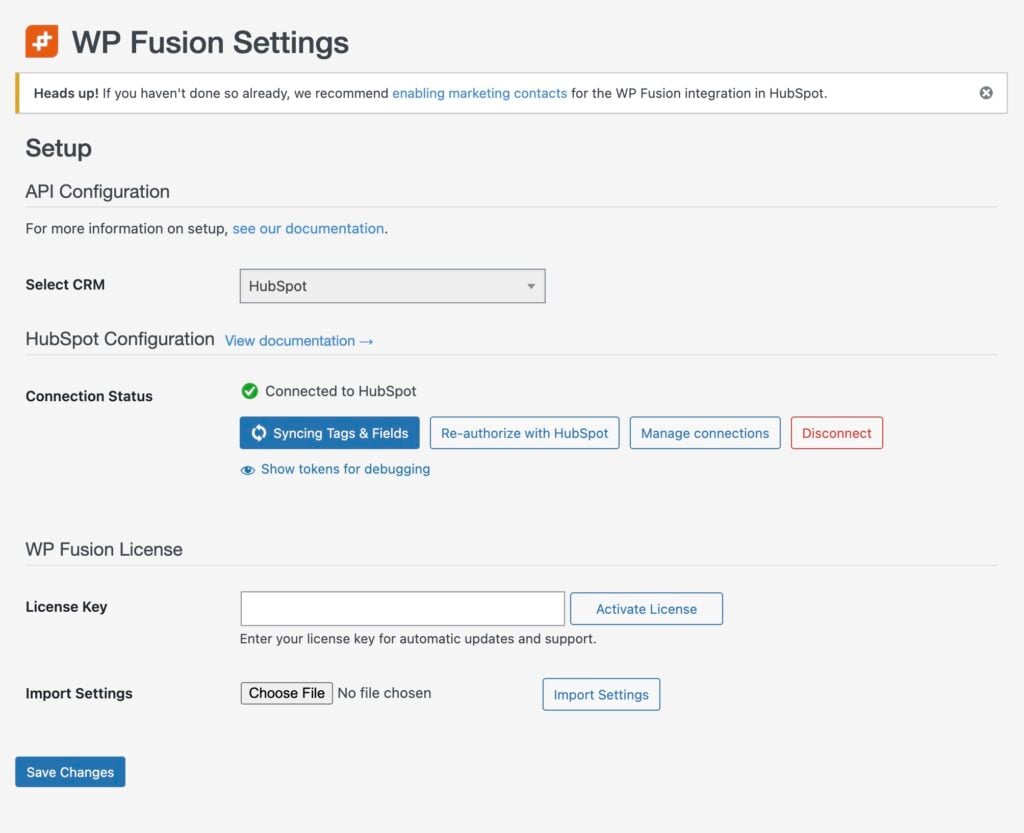Click the Syncing Tags & Fields button
This screenshot has height=833, width=1024.
pos(330,433)
